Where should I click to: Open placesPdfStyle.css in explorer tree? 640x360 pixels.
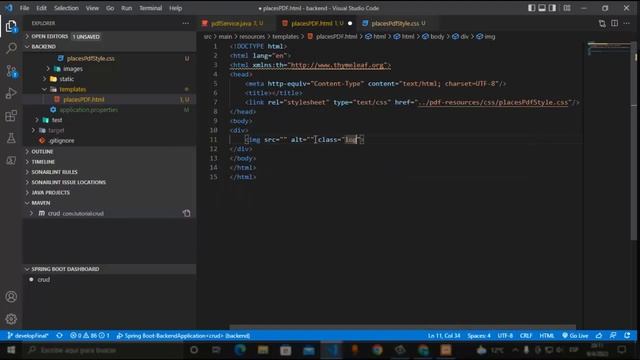[109, 58]
